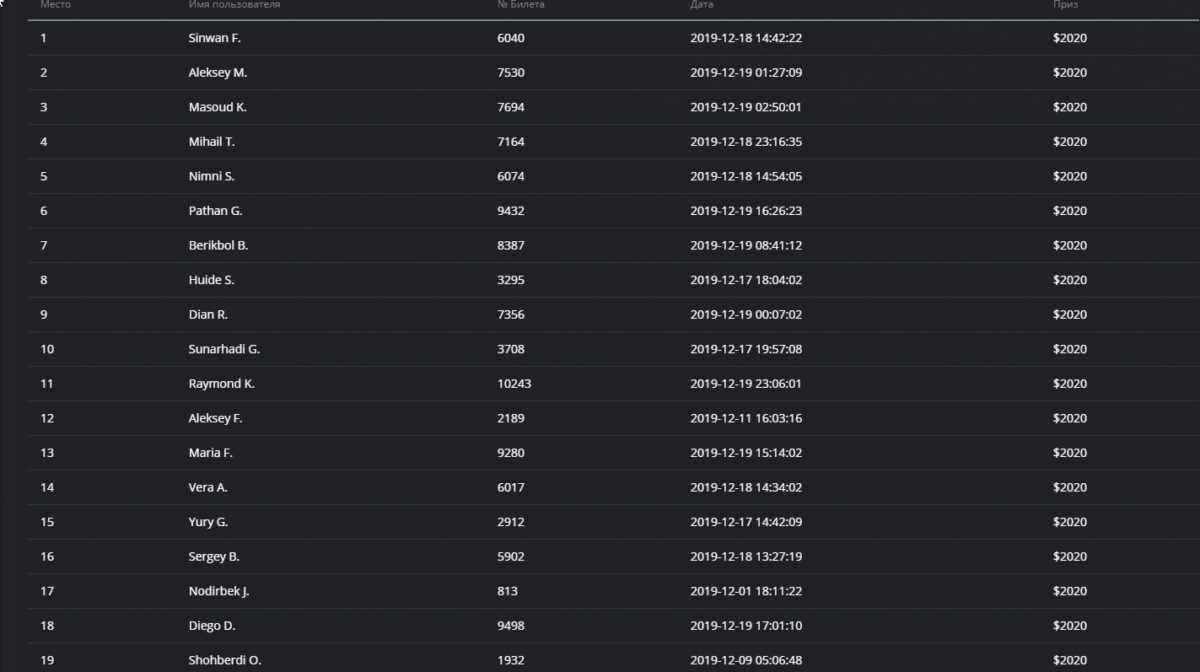Click the 'Имя пользователя' column header
The width and height of the screenshot is (1200, 672).
(234, 5)
